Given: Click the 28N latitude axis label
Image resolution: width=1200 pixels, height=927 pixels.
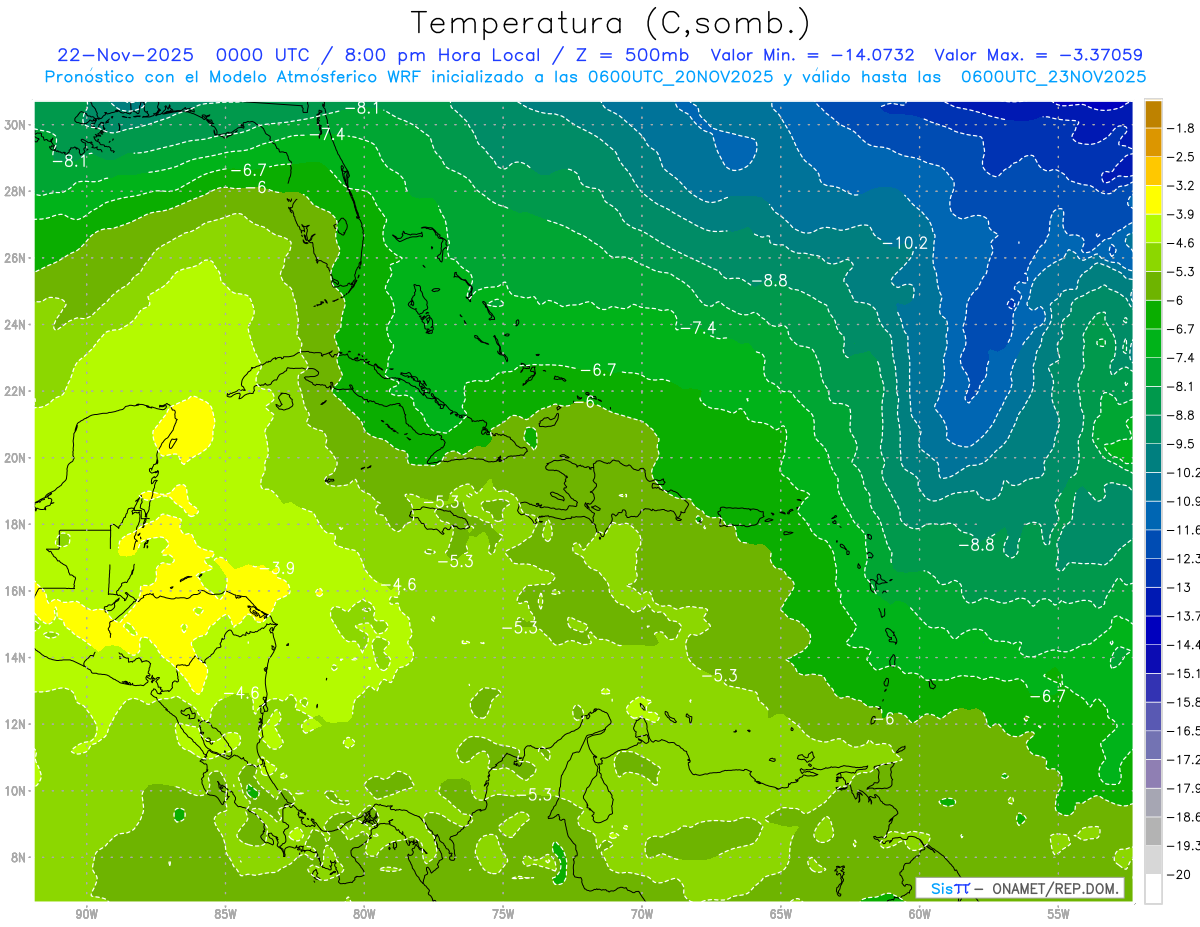Looking at the screenshot, I should point(16,191).
